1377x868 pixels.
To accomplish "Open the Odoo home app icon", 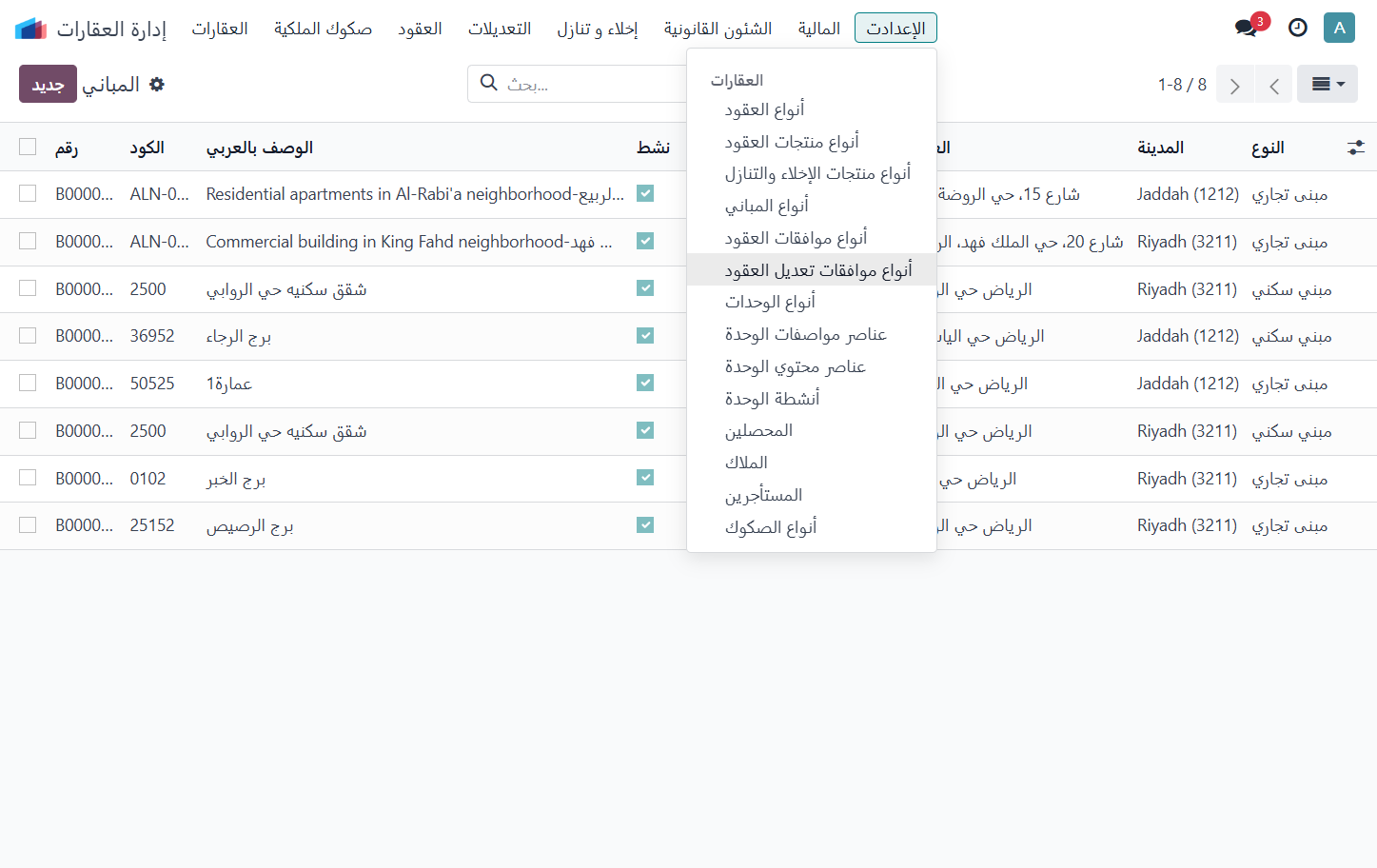I will pos(30,29).
